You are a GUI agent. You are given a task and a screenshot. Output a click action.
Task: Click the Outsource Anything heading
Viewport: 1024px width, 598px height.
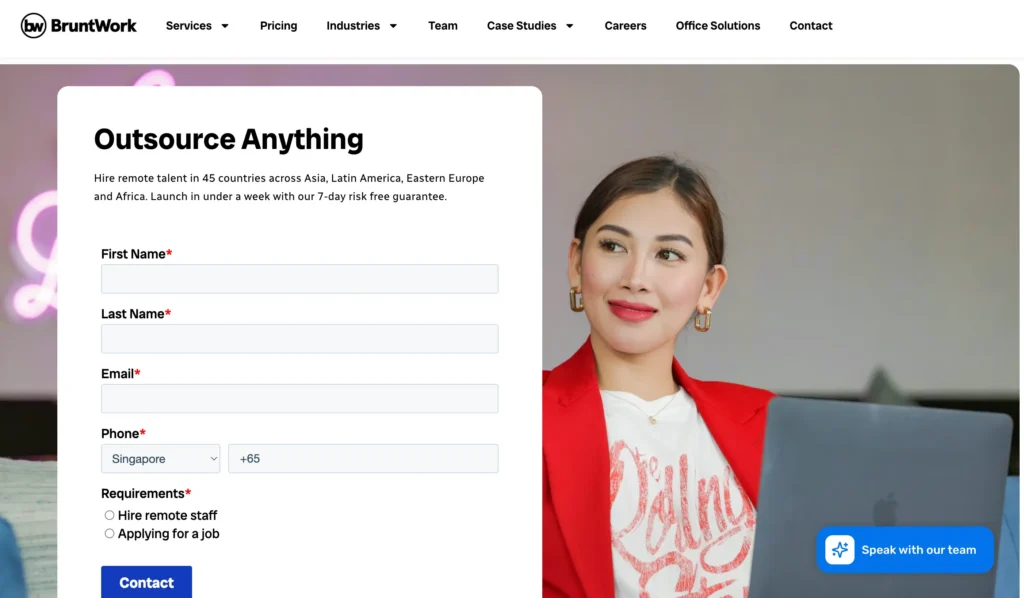(x=229, y=139)
